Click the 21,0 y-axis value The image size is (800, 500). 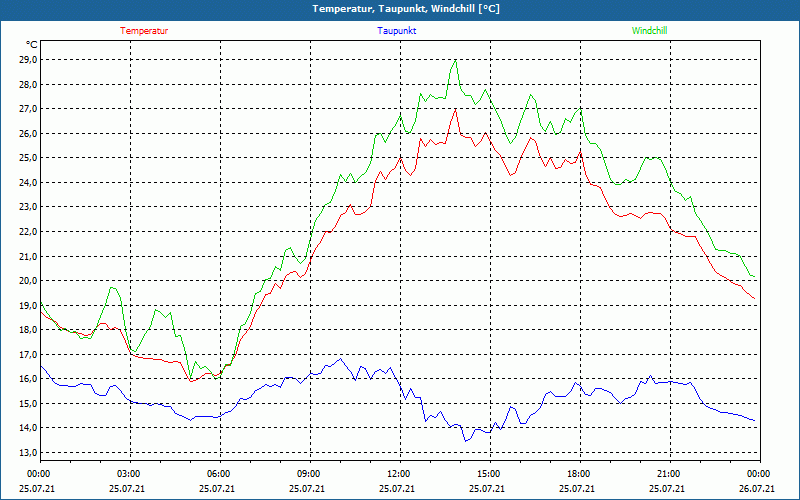[29, 256]
